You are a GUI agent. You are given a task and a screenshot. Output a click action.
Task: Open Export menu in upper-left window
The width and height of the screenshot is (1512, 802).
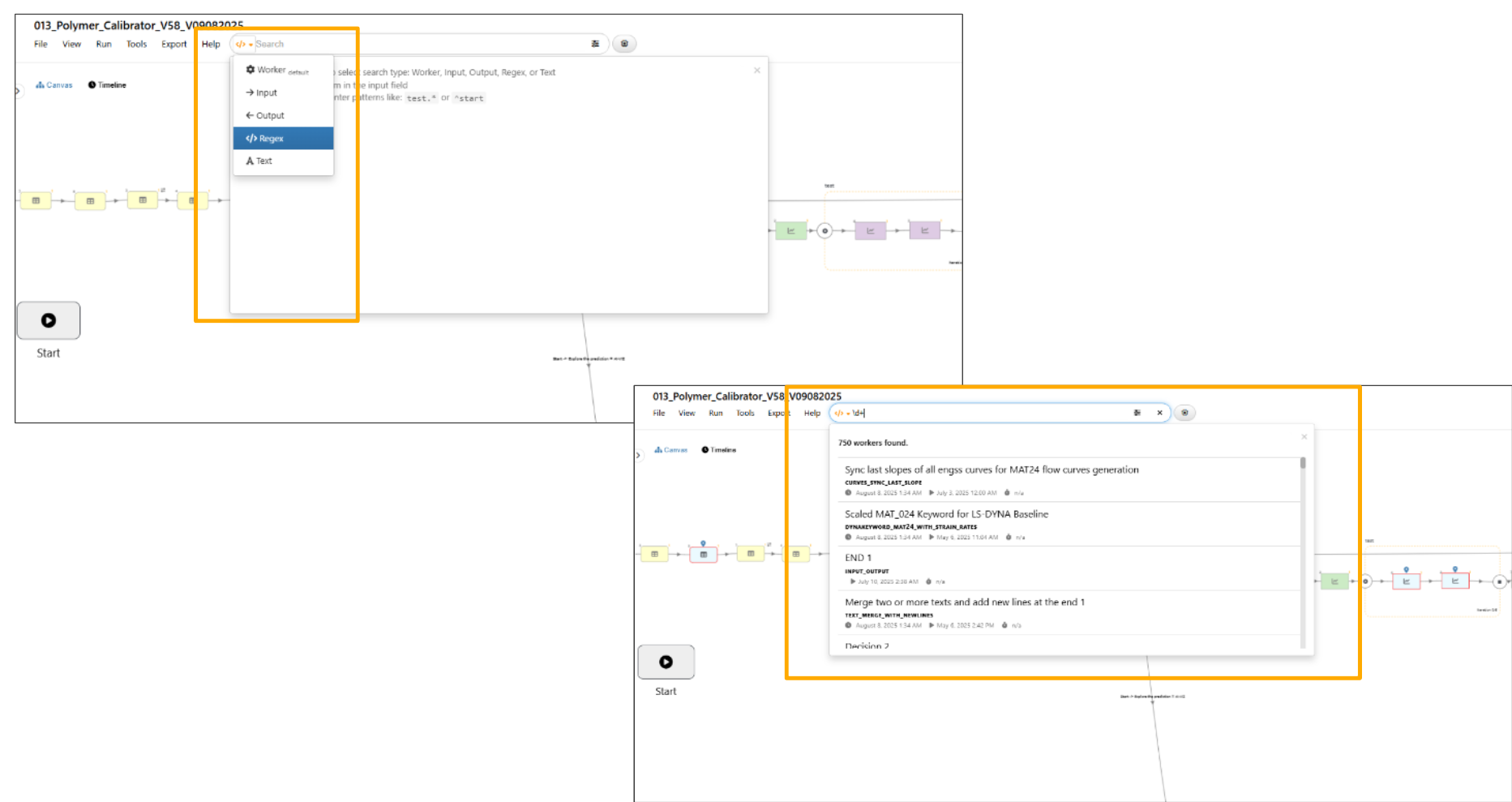[173, 44]
